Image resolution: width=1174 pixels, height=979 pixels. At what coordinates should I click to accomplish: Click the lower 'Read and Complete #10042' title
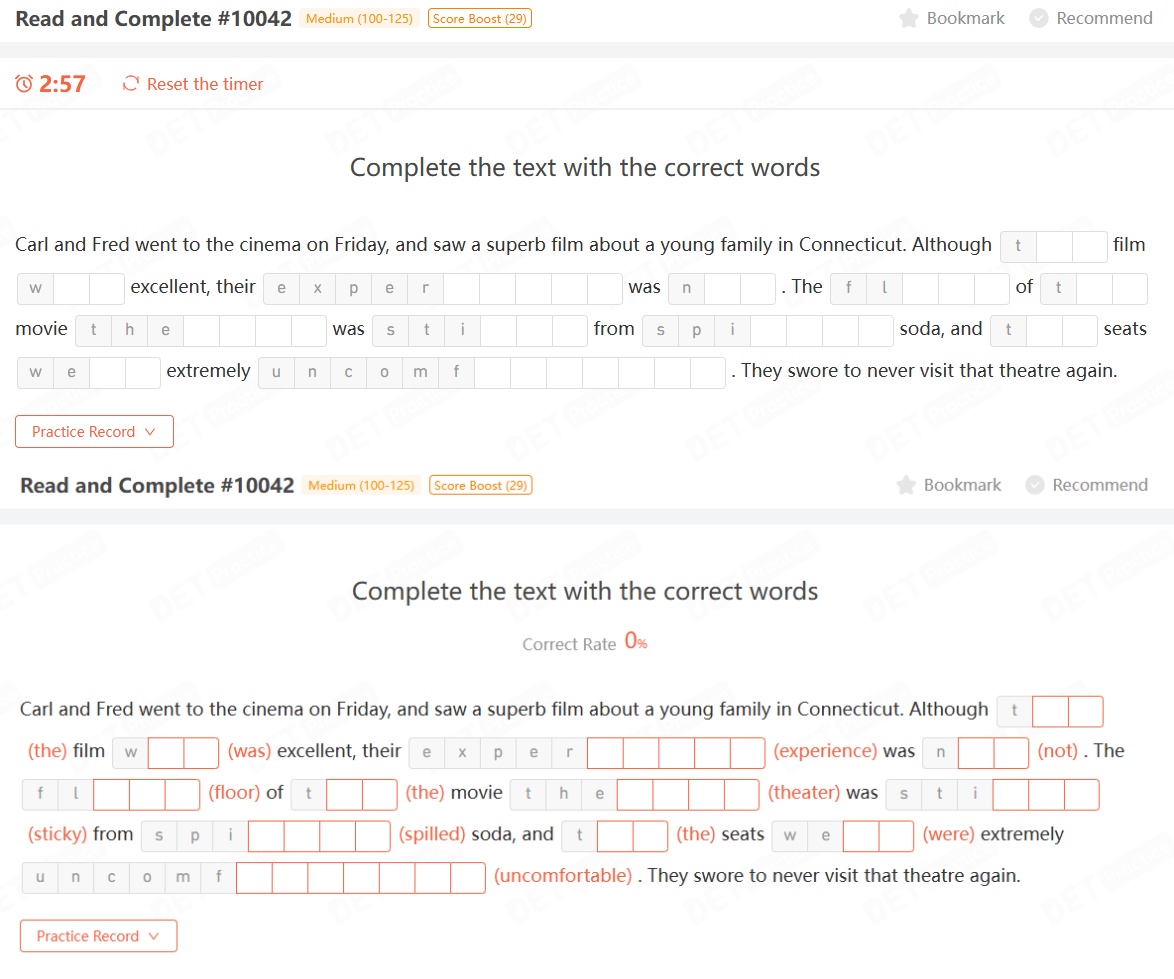pos(157,486)
